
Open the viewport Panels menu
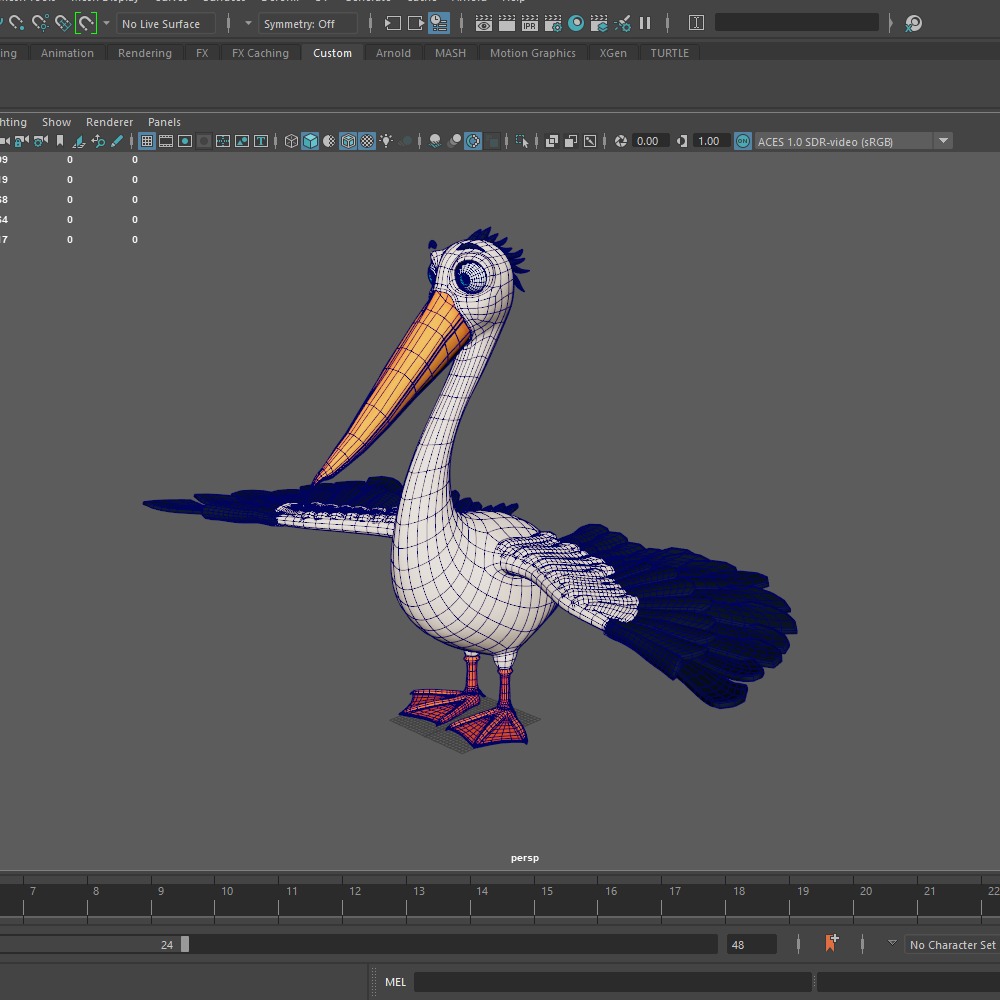coord(164,122)
